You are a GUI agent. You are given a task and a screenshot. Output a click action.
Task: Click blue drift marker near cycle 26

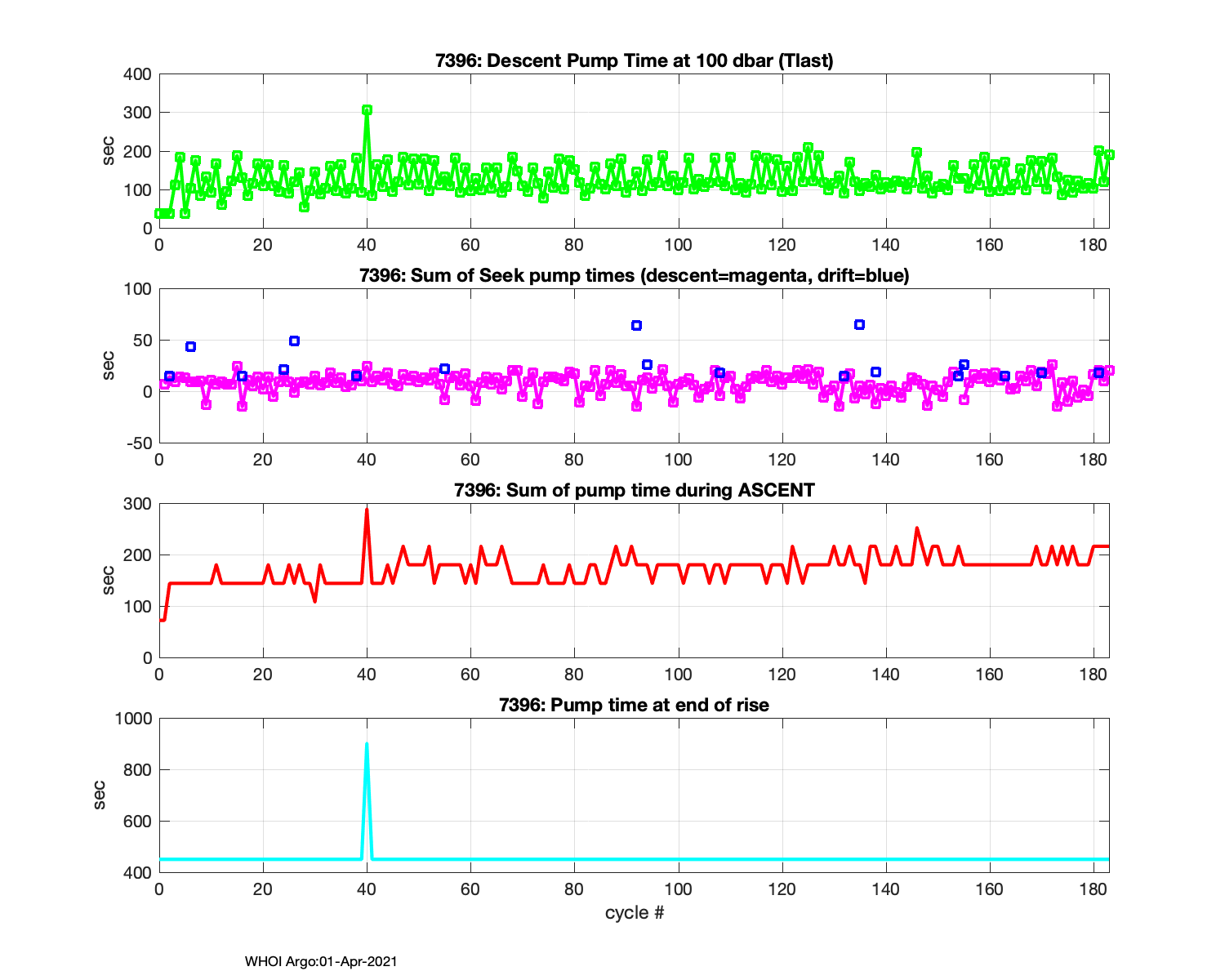pos(294,341)
